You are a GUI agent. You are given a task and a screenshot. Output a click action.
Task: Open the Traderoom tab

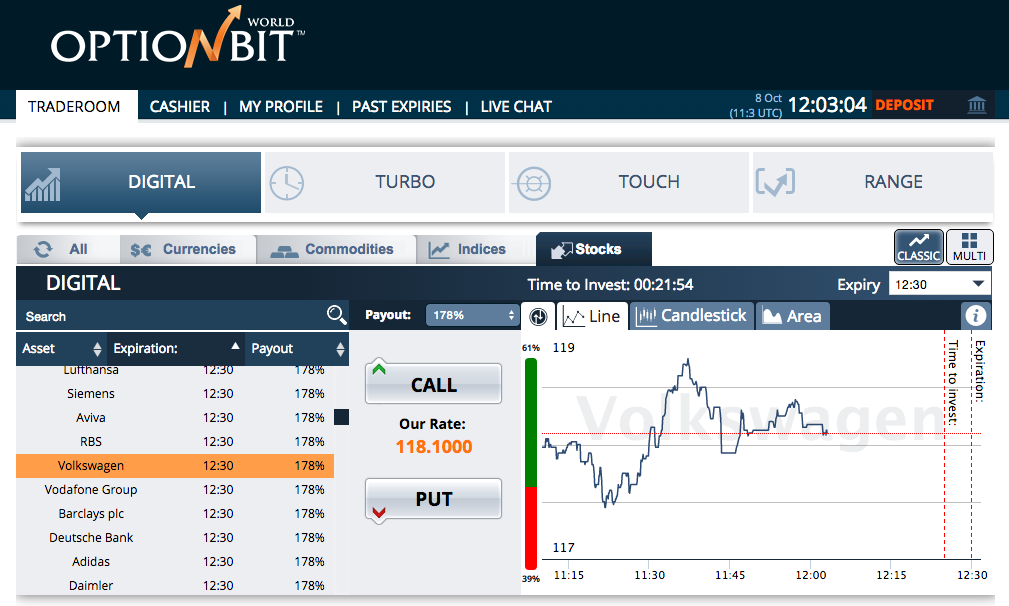(77, 106)
